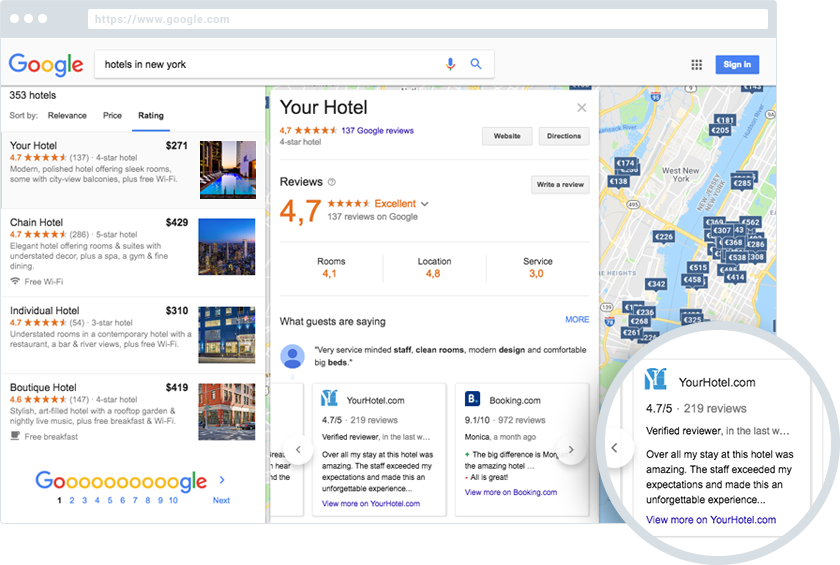The height and width of the screenshot is (565, 840).
Task: Click the €342 price marker on the map
Action: pyautogui.click(x=656, y=284)
